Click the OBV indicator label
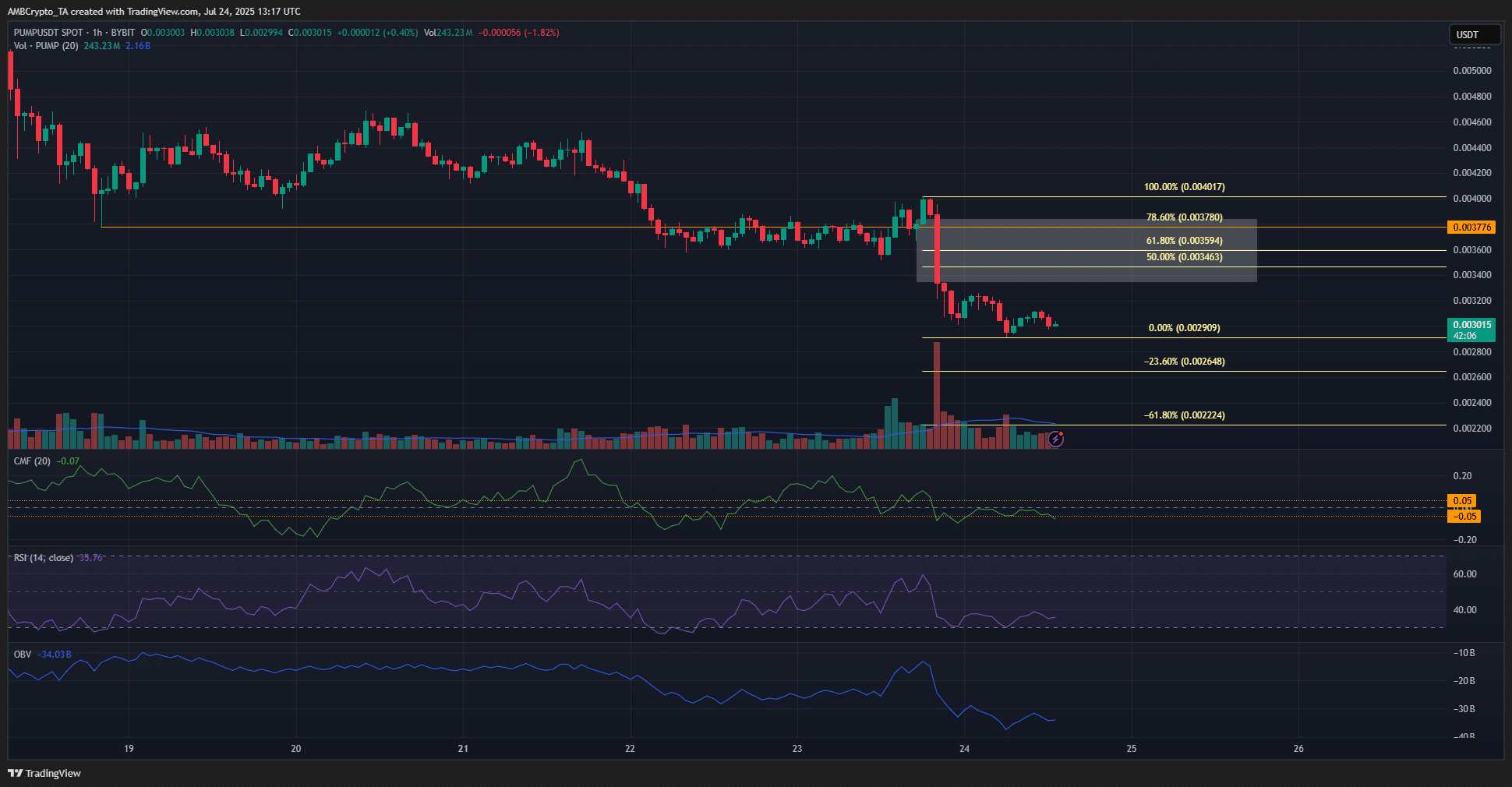This screenshot has width=1512, height=787. click(x=23, y=654)
